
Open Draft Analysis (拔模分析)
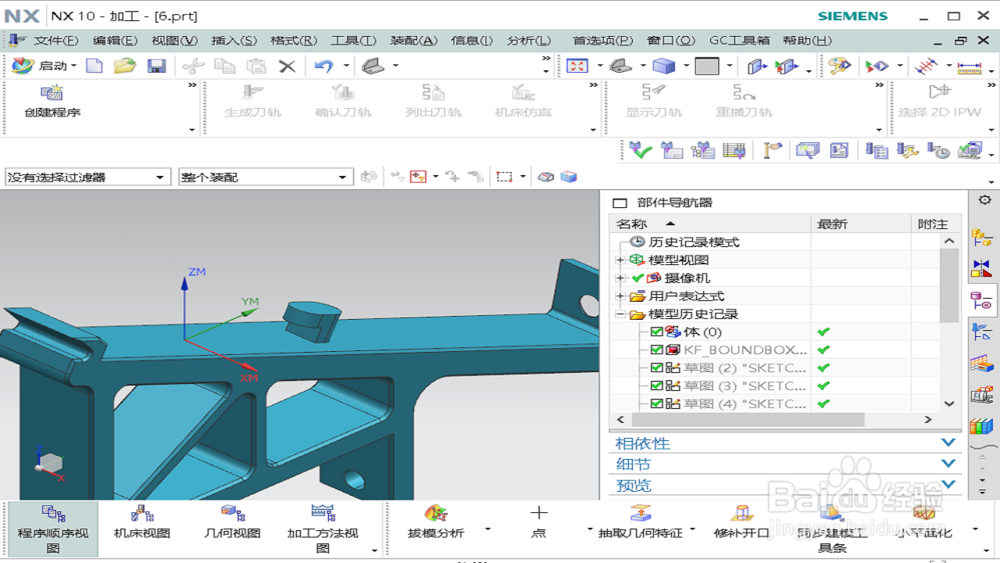[436, 522]
